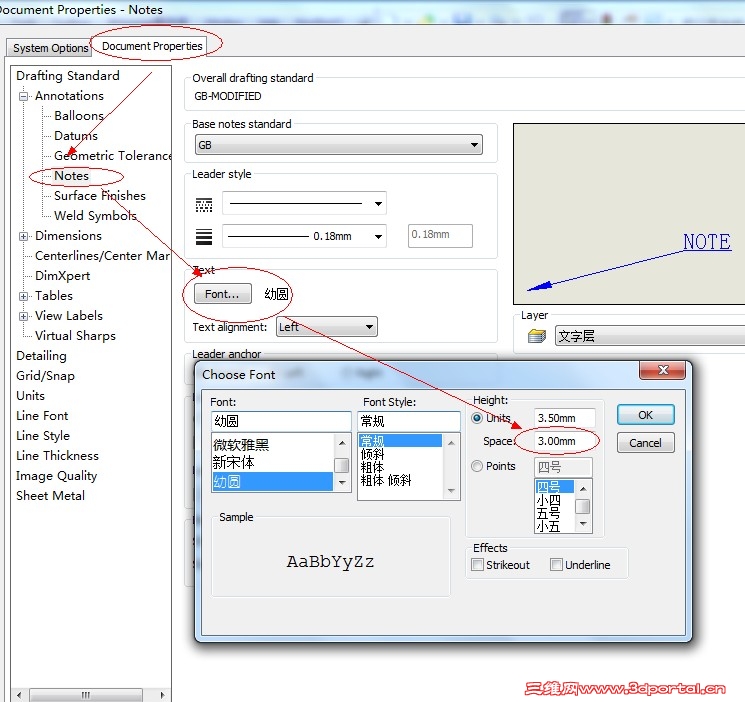This screenshot has width=745, height=702.
Task: Open the Layer 文字层 dropdown
Action: pyautogui.click(x=650, y=336)
